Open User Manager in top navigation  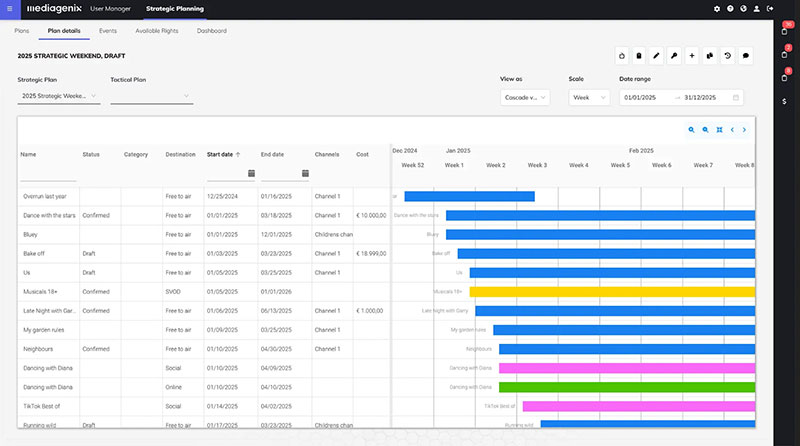click(109, 9)
